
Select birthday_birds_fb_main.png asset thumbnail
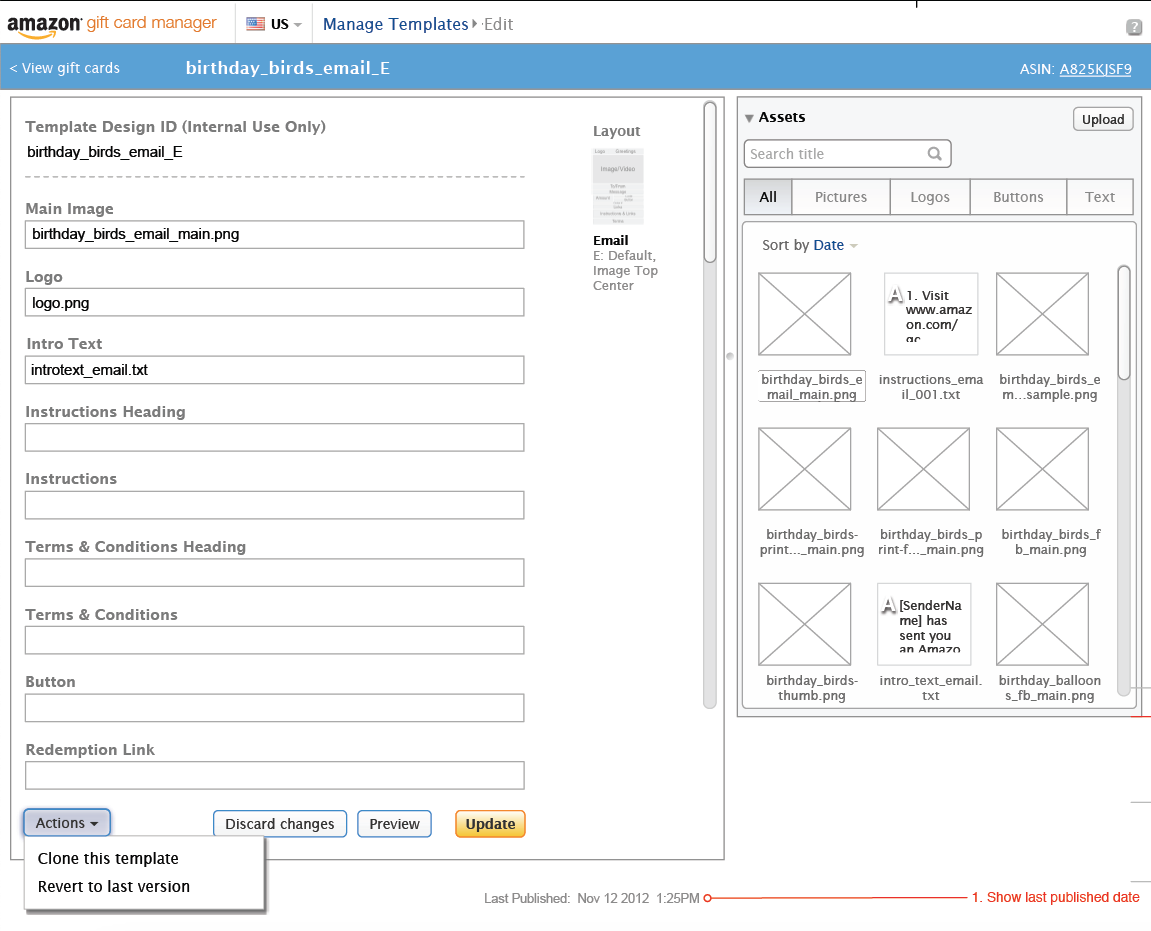[1042, 469]
